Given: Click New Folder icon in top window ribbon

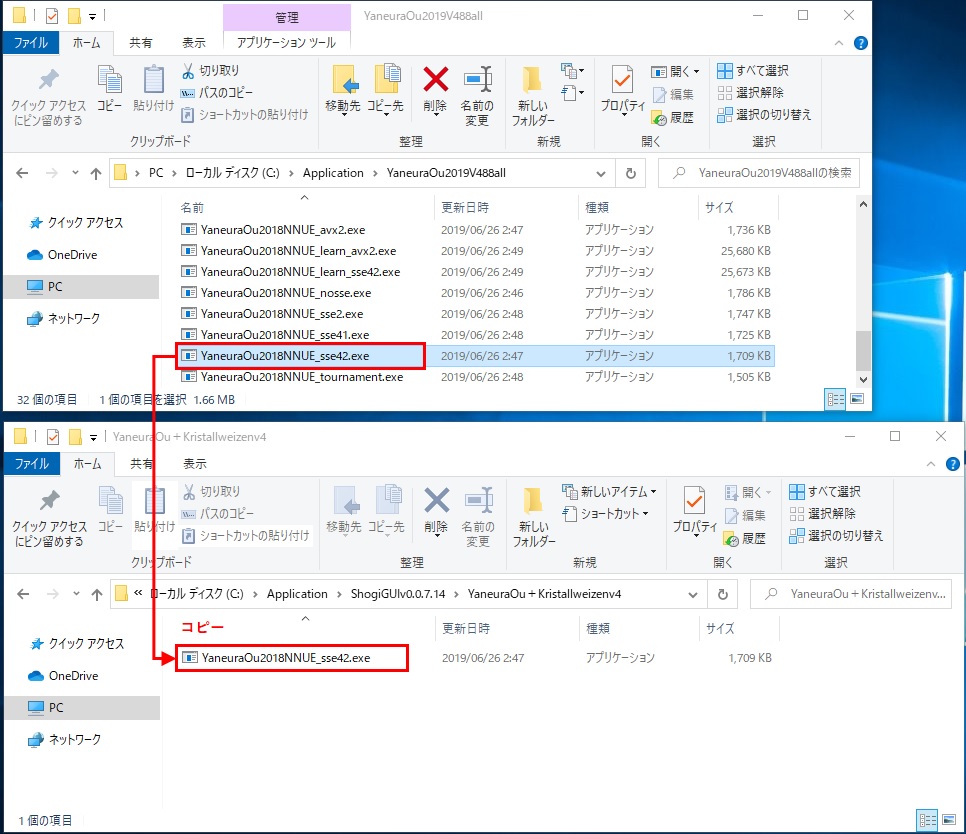Looking at the screenshot, I should pos(533,96).
